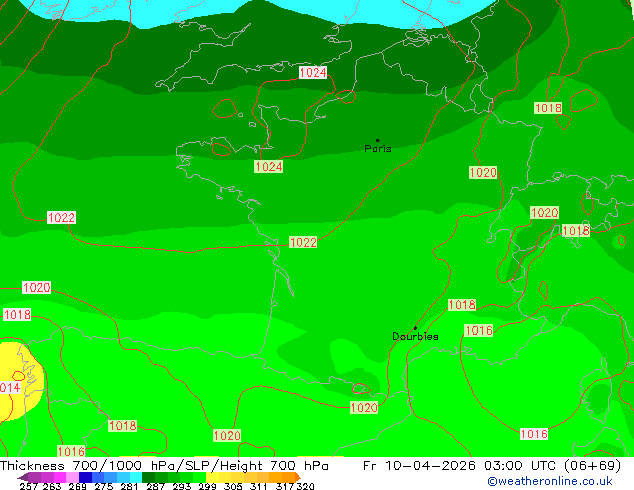Select the black marker dot above Paris
The height and width of the screenshot is (490, 634).
(x=378, y=140)
